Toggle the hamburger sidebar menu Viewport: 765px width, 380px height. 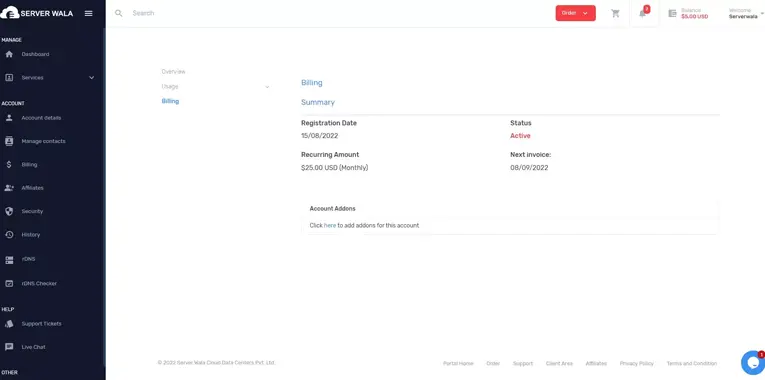pos(88,13)
